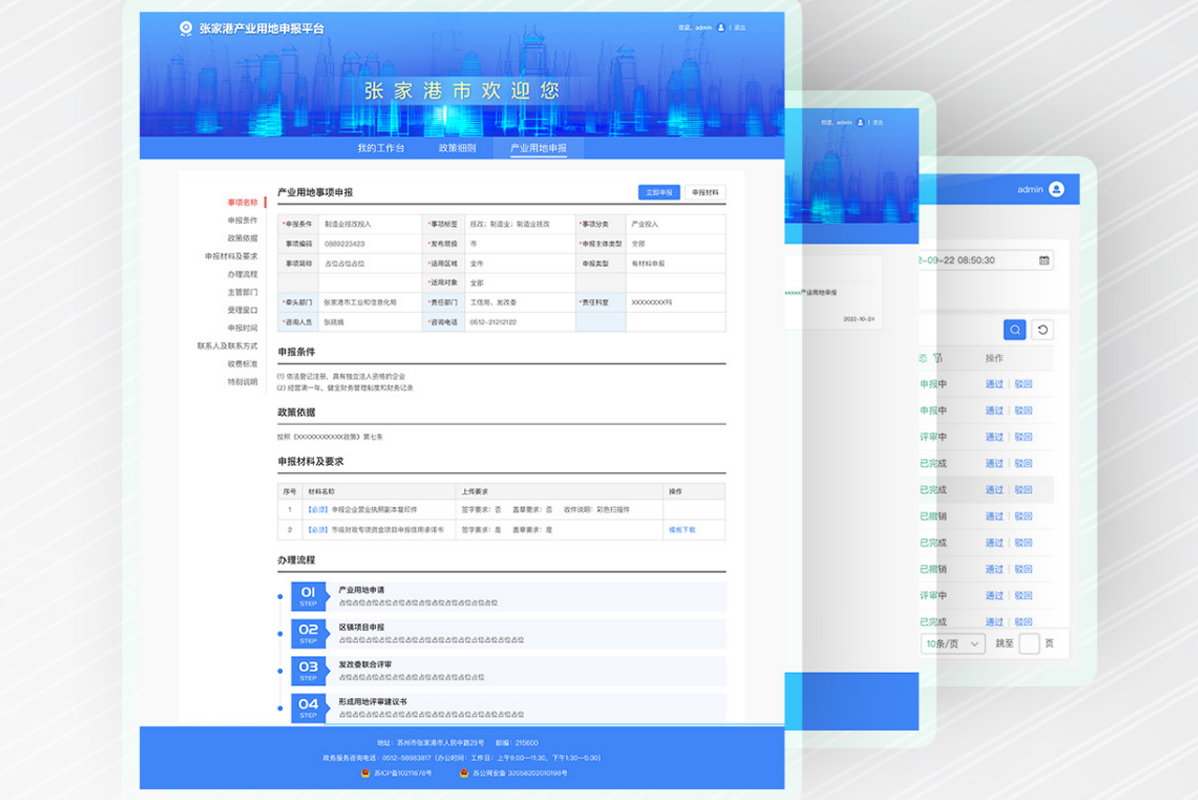Select 产业用地申报 navigation tab

(x=538, y=148)
